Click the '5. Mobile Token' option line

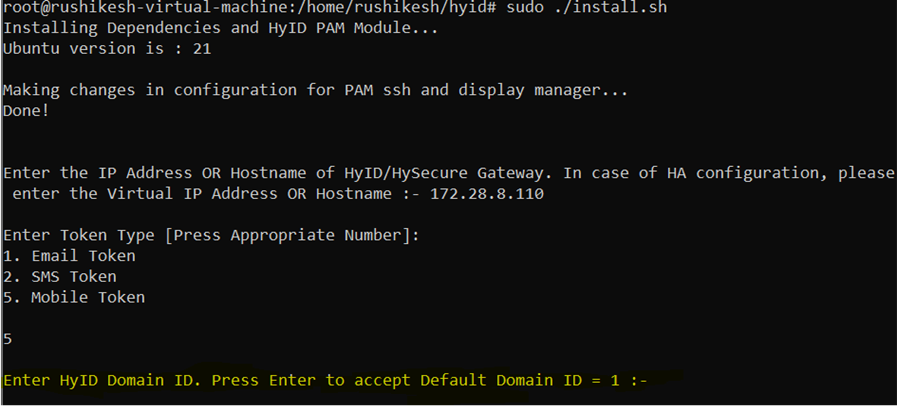pyautogui.click(x=74, y=297)
